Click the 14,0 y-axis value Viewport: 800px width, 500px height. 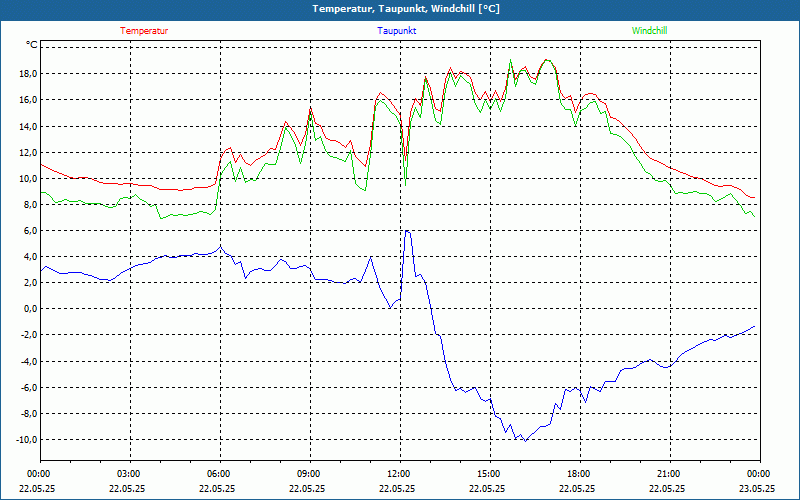(x=28, y=126)
